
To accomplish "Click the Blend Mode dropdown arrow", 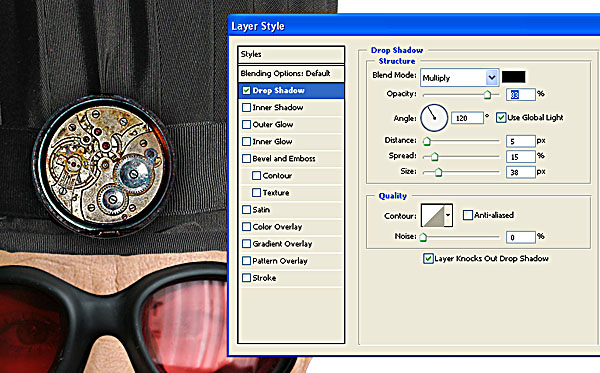I will 492,78.
